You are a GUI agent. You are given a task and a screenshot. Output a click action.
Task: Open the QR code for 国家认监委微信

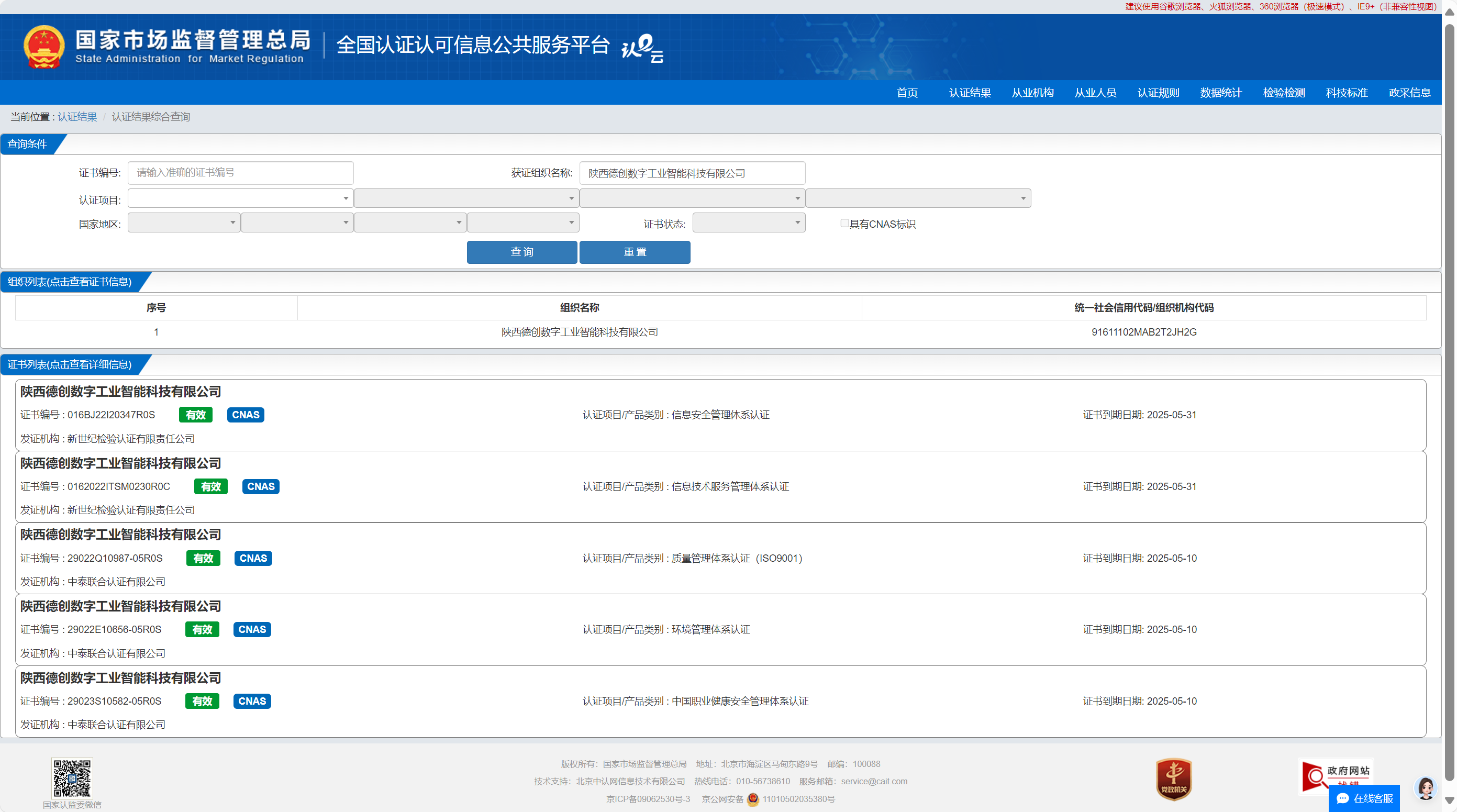[72, 778]
